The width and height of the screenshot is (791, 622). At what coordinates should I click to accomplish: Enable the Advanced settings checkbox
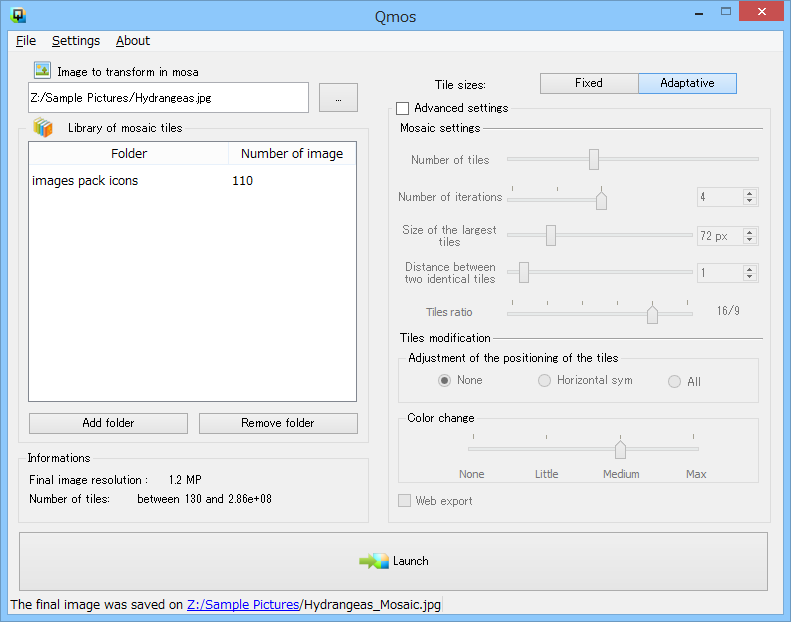click(403, 108)
